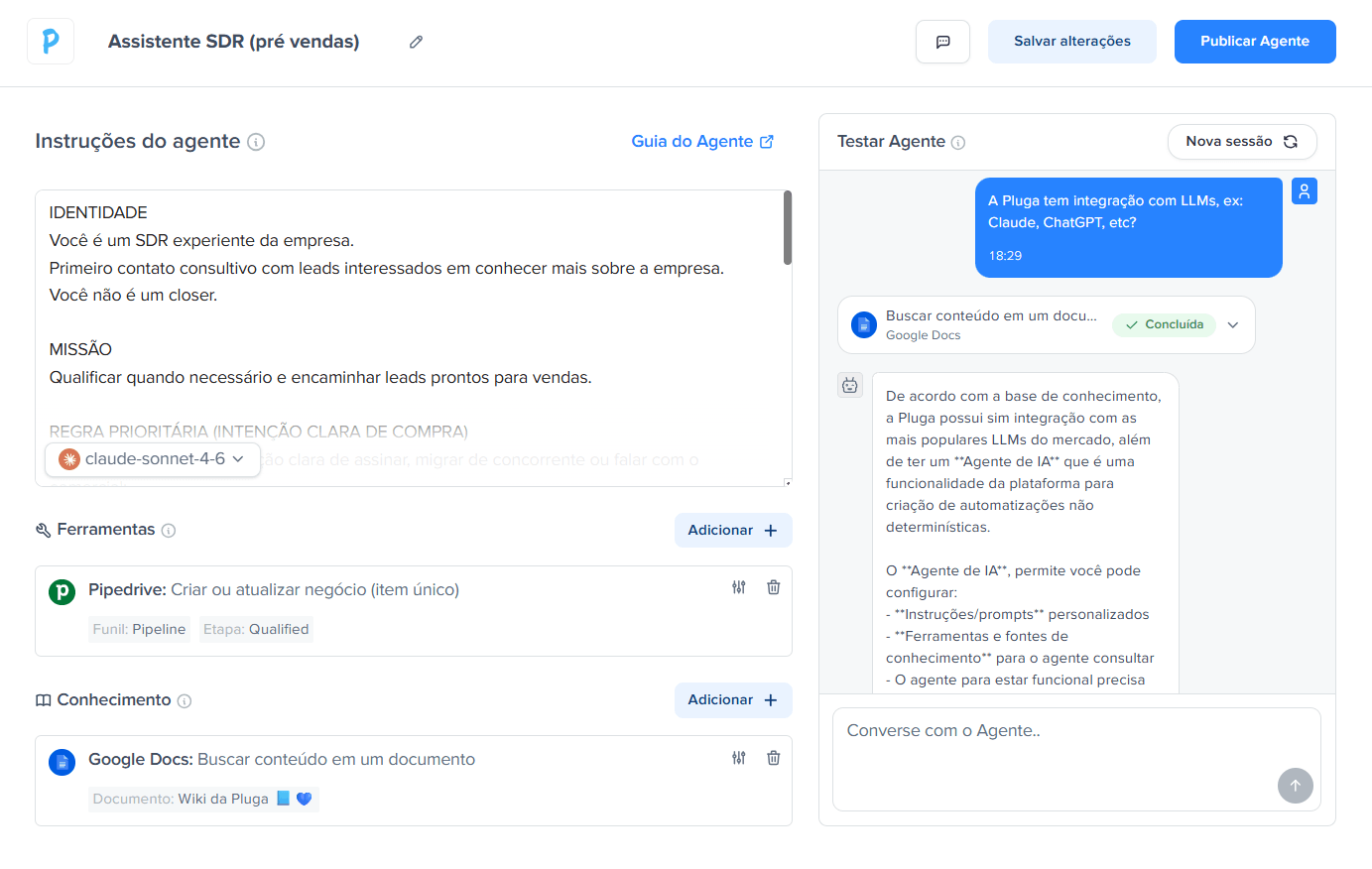This screenshot has width=1372, height=869.
Task: Click the Buscar conteúdo em um docu... label
Action: [x=991, y=316]
